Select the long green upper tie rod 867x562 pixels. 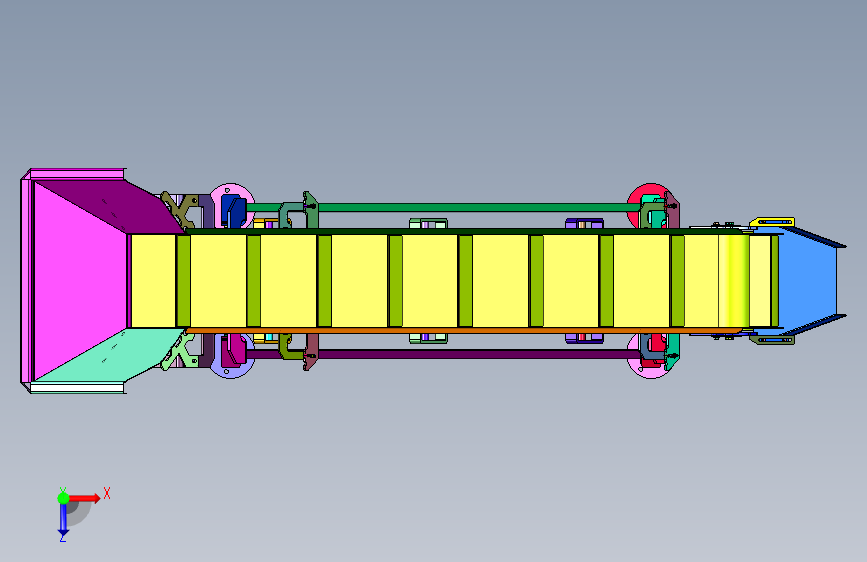coord(442,207)
